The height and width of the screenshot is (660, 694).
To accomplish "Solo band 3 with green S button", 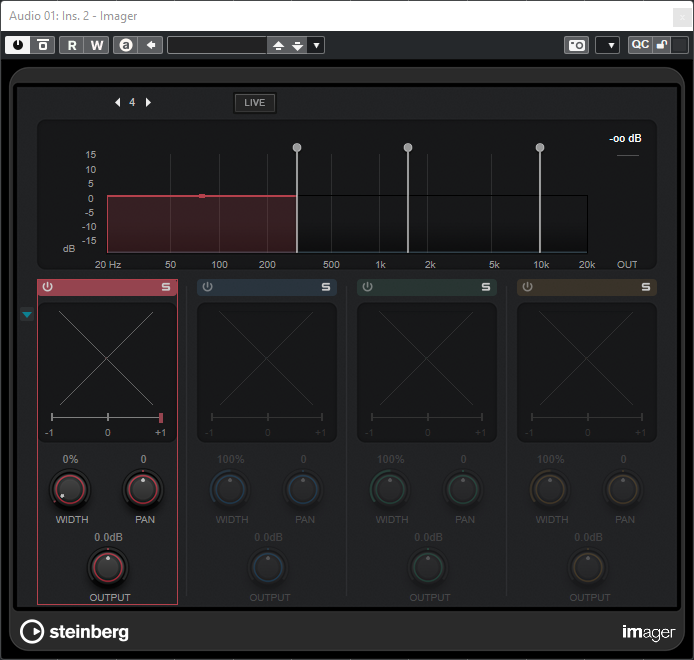I will tap(486, 287).
